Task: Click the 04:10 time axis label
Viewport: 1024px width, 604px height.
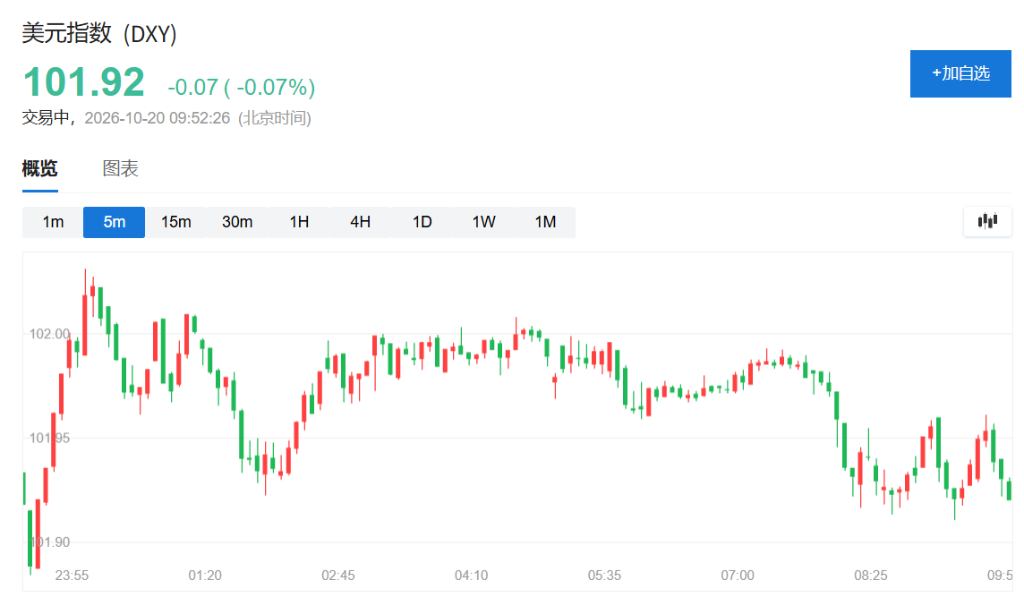Action: [x=472, y=575]
